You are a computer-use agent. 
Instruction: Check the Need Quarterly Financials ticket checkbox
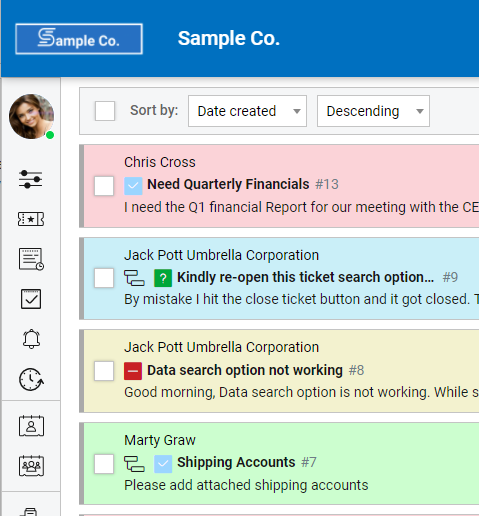(104, 186)
